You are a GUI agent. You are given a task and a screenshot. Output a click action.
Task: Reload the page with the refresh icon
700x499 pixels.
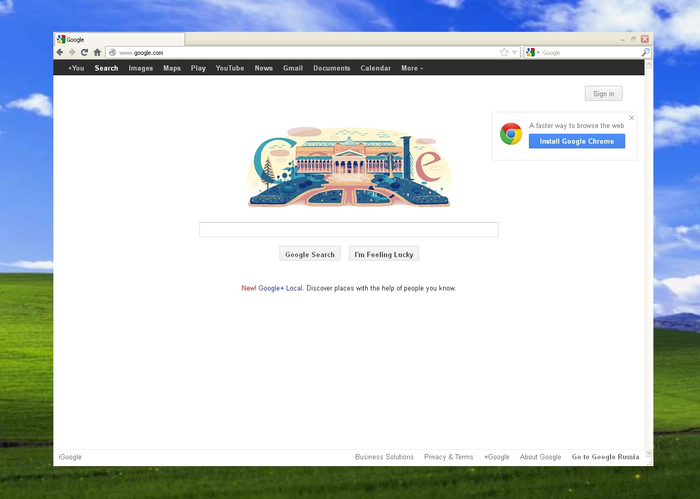point(84,52)
